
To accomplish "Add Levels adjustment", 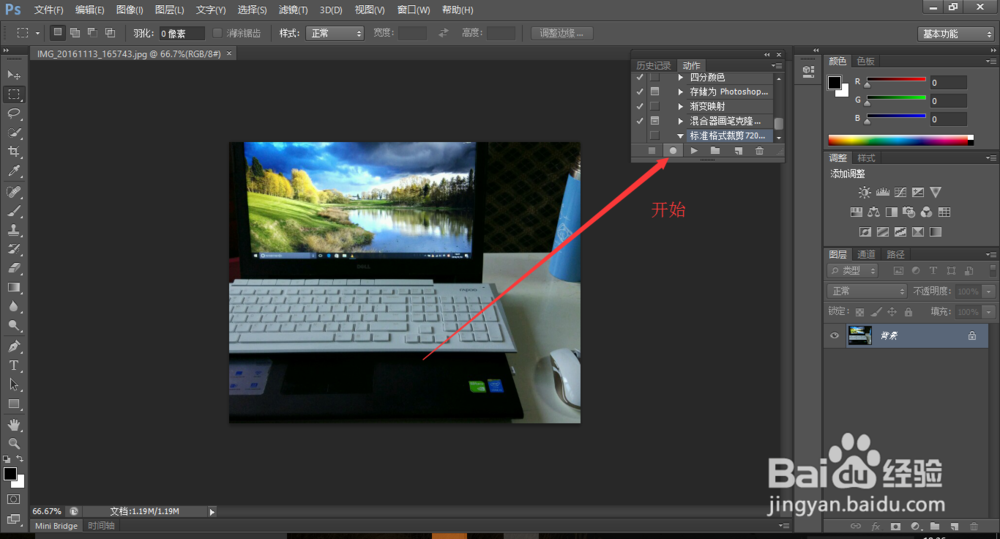I will click(x=883, y=192).
